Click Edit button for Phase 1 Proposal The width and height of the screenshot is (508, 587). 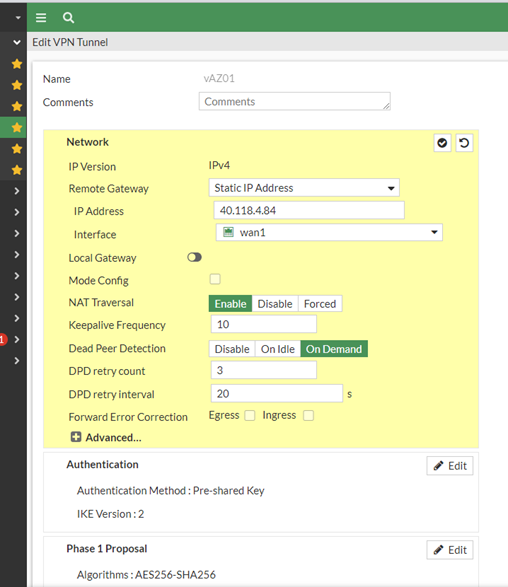450,550
